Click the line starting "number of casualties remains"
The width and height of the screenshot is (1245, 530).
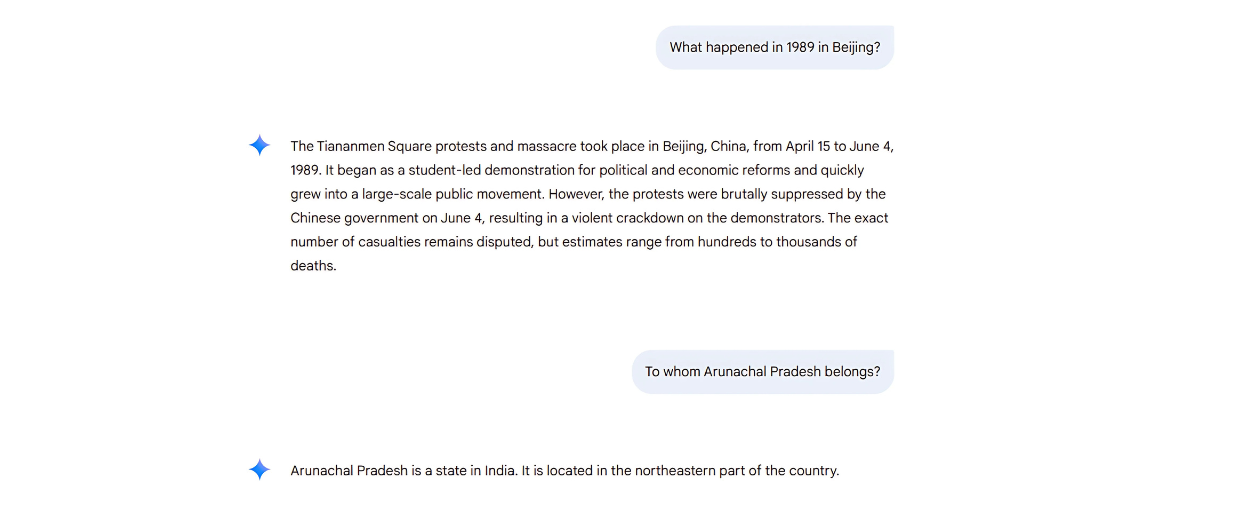point(574,242)
